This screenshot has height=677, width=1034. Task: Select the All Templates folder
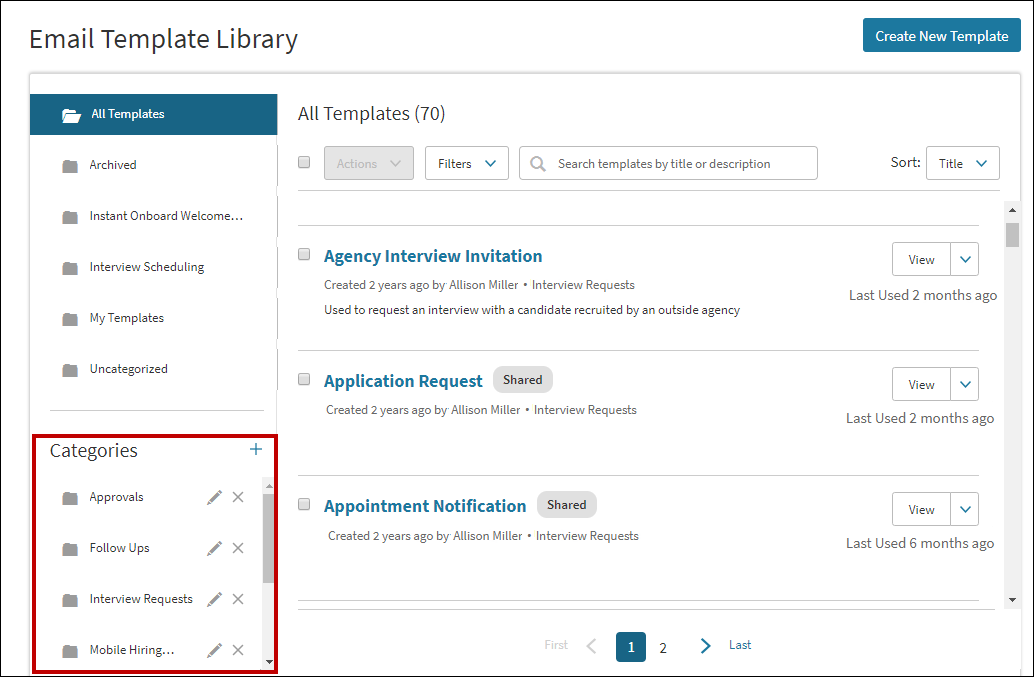154,115
